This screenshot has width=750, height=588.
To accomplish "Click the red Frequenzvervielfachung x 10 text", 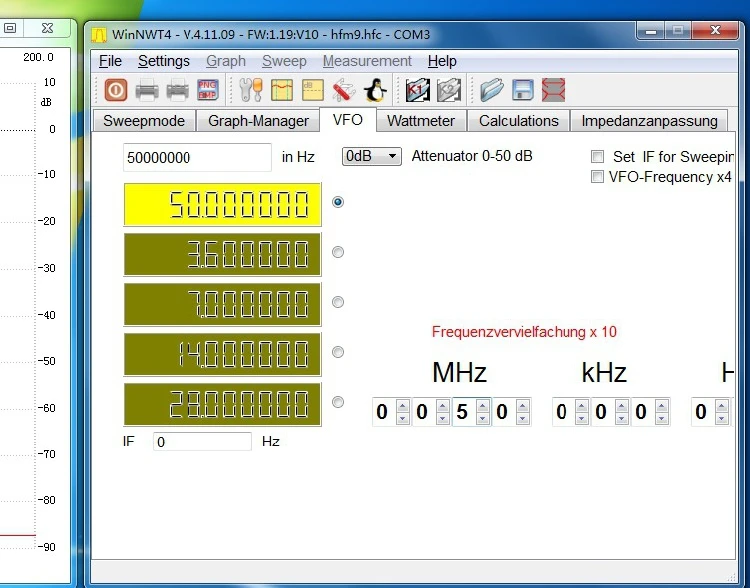I will coord(524,332).
